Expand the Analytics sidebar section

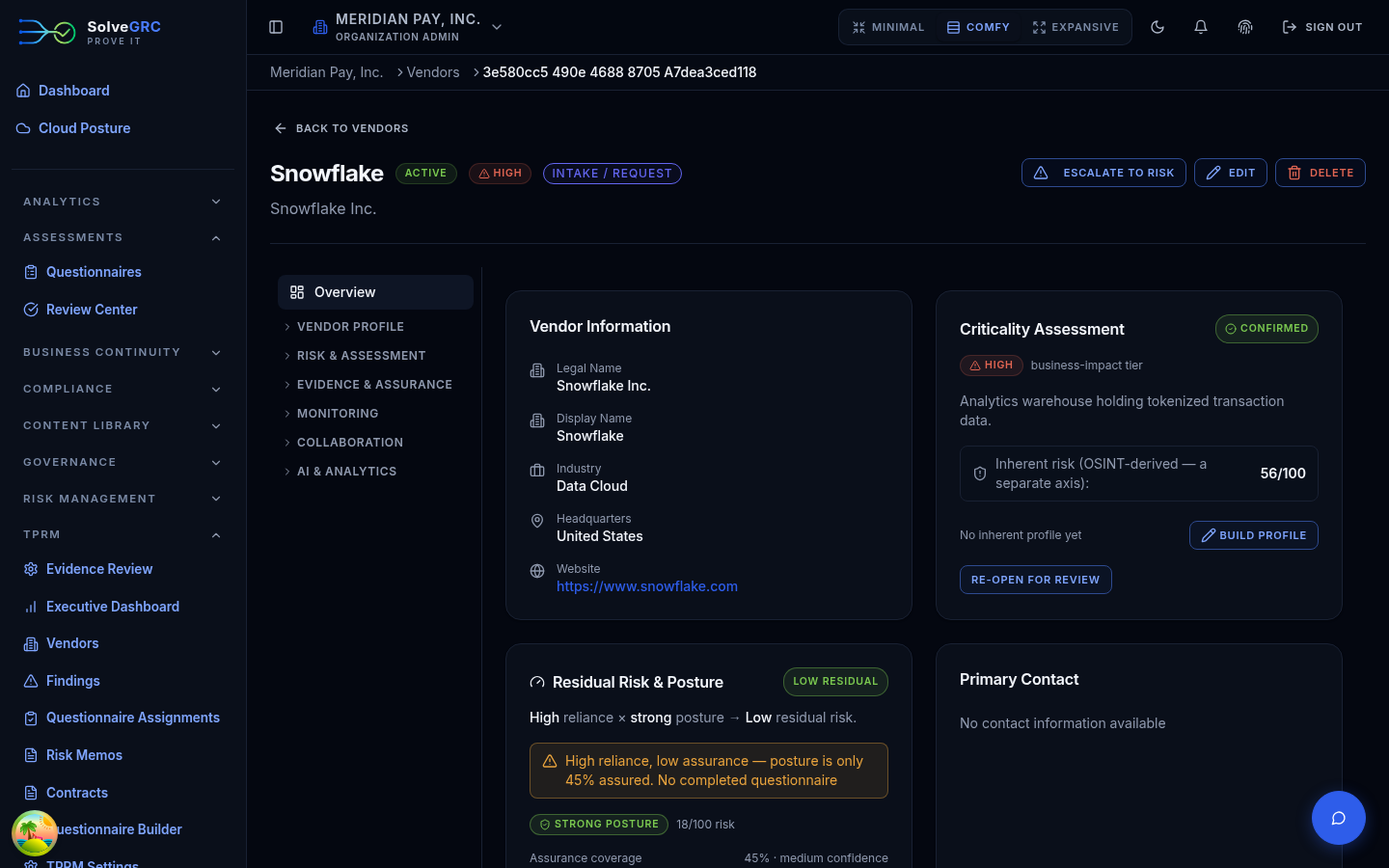(123, 202)
